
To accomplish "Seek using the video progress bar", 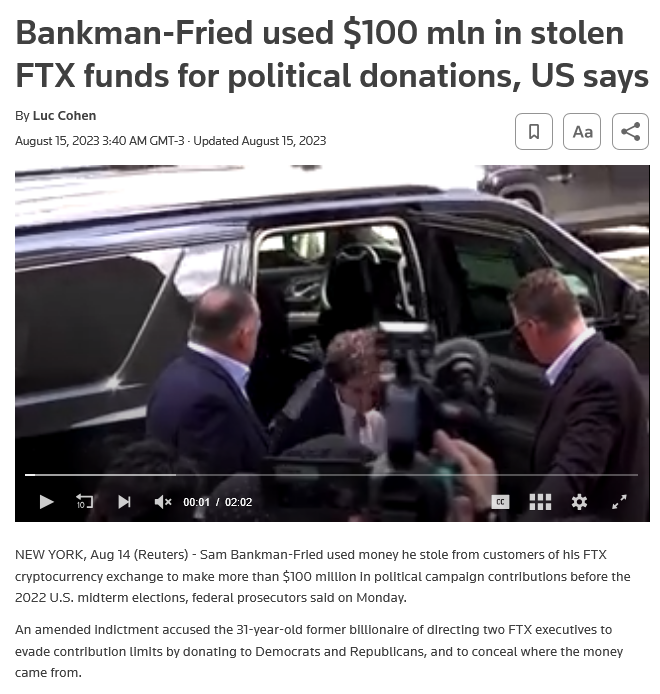I will point(331,475).
